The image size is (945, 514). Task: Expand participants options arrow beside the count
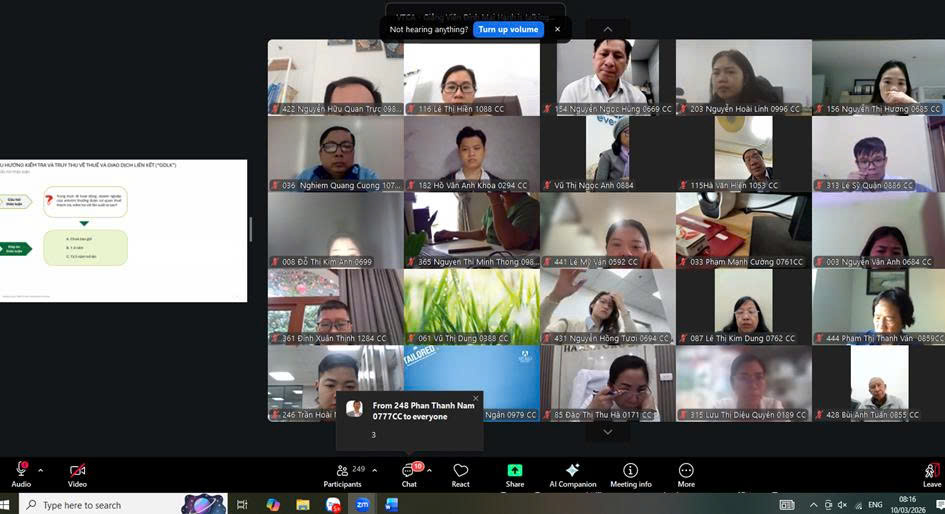coord(375,470)
